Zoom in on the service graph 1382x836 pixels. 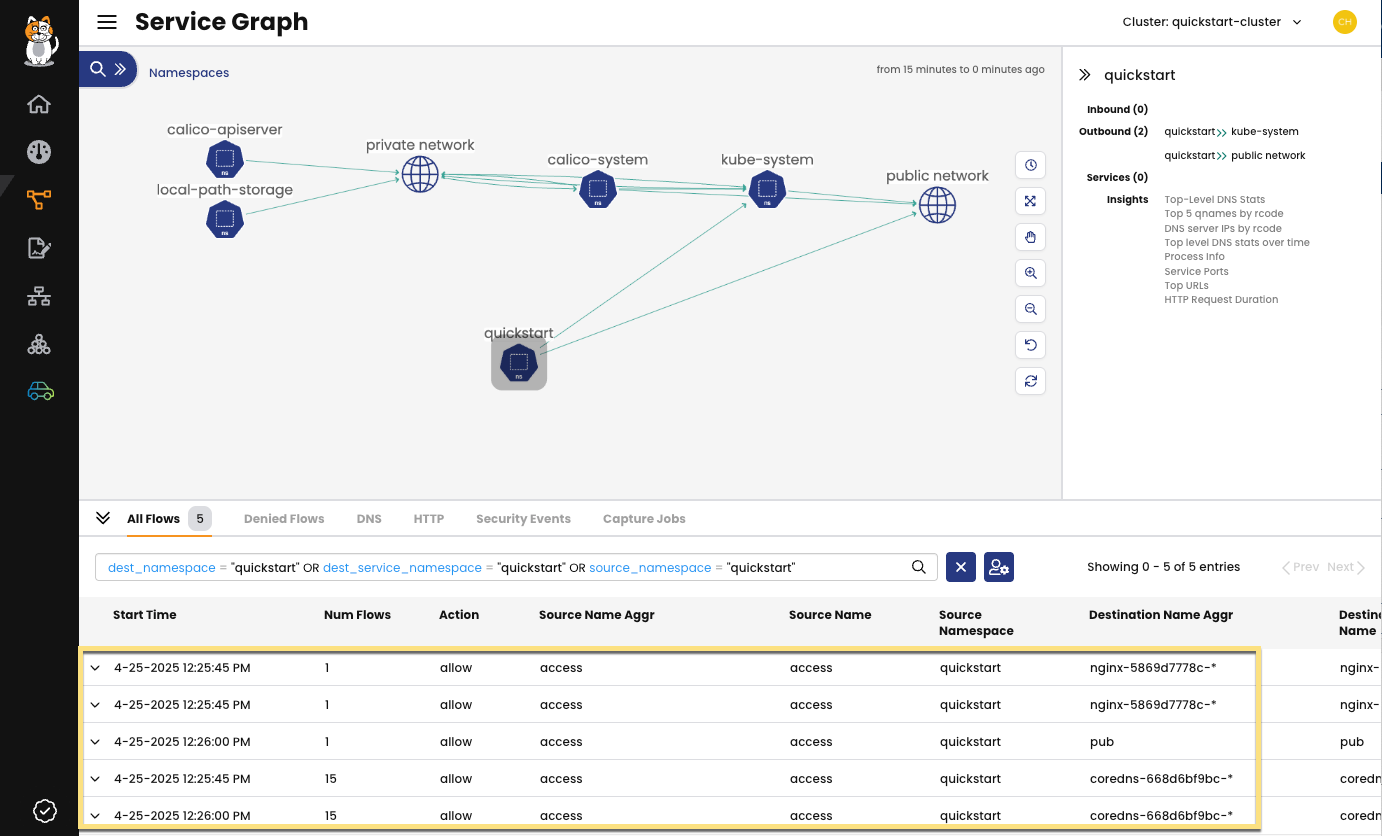click(1030, 272)
